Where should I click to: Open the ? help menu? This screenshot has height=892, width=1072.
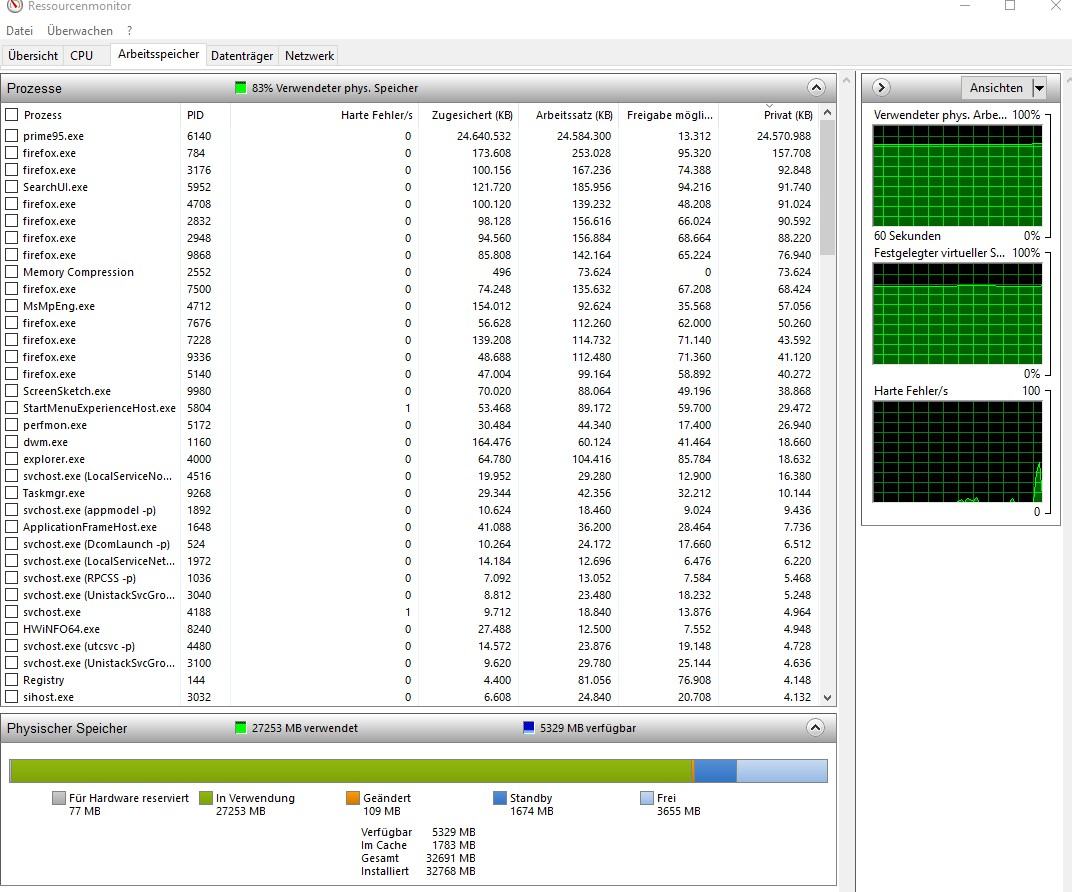click(129, 31)
